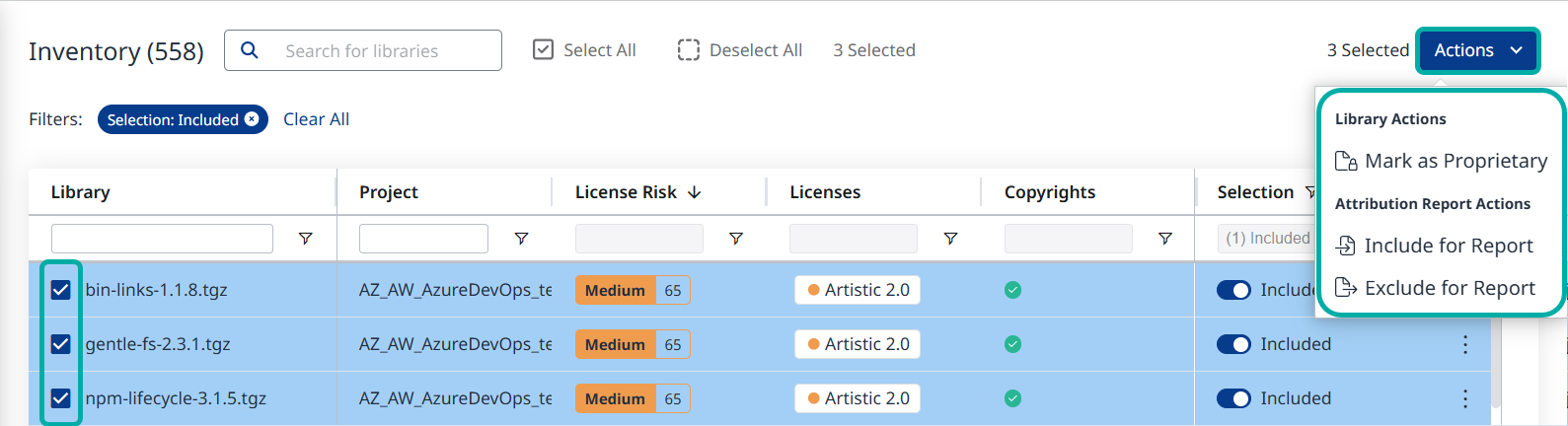Viewport: 1568px width, 426px height.
Task: Click the Clear All filters link
Action: pos(316,119)
